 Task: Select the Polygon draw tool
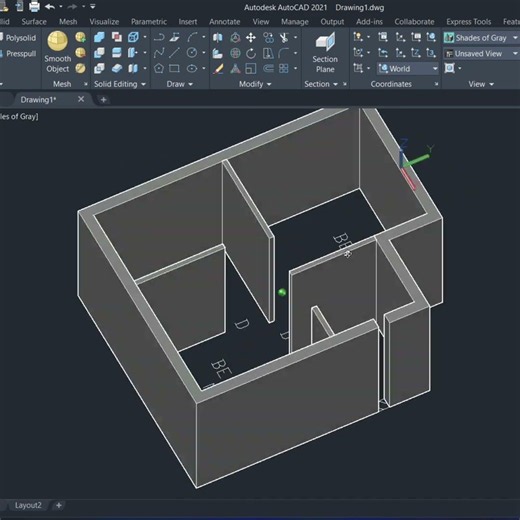pos(159,68)
